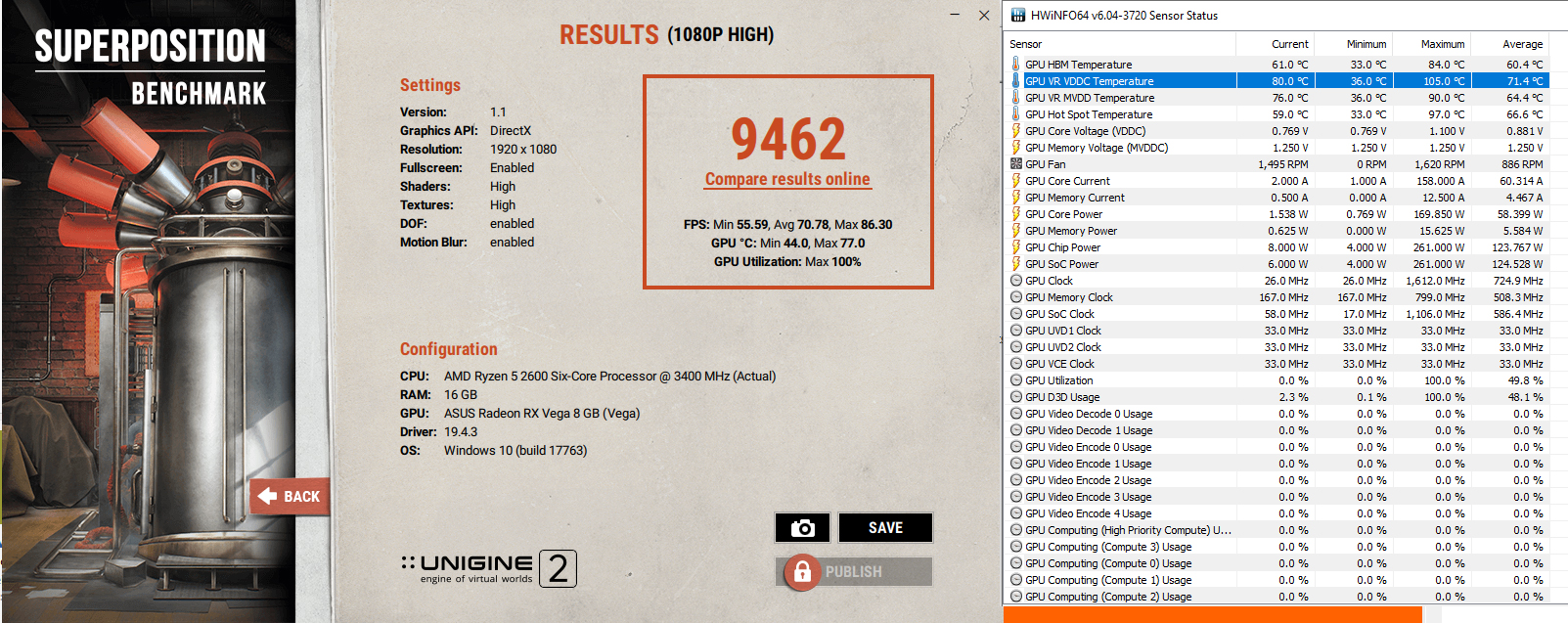Click the GPU Hot Spot Temperature thermometer icon
The width and height of the screenshot is (1568, 623).
click(x=1015, y=113)
